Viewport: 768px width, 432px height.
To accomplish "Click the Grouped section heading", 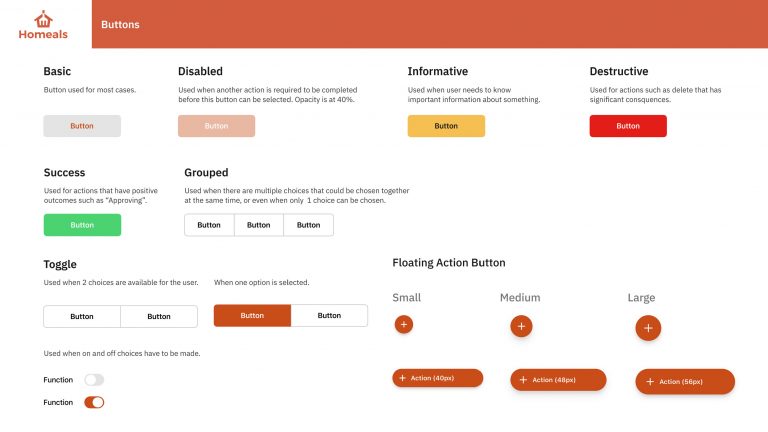I will 206,172.
